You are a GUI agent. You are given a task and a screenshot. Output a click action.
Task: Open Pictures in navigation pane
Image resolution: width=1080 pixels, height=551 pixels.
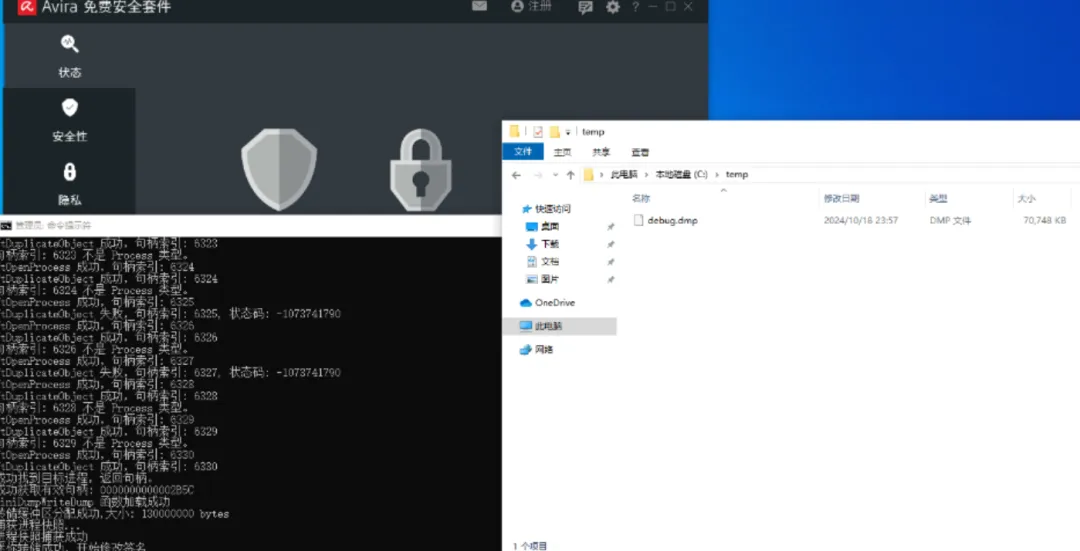click(x=550, y=280)
